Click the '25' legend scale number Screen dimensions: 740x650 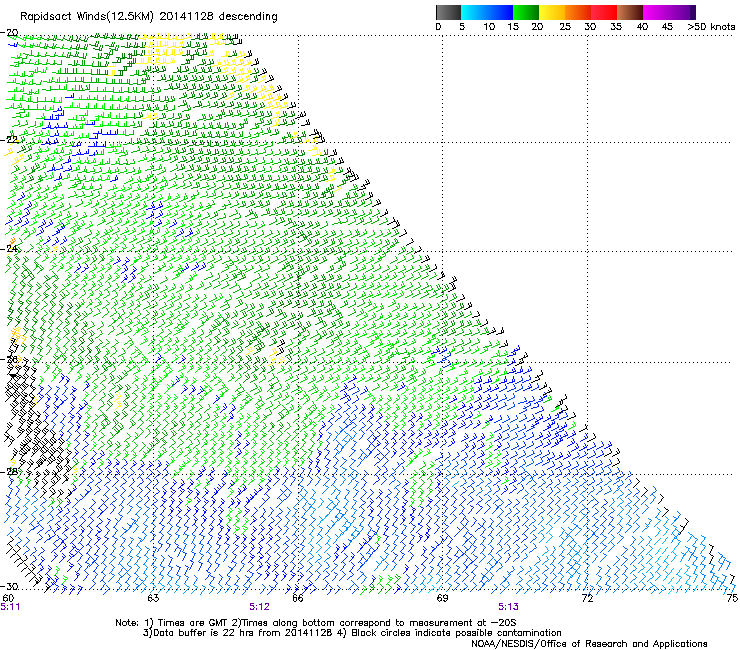pyautogui.click(x=565, y=27)
